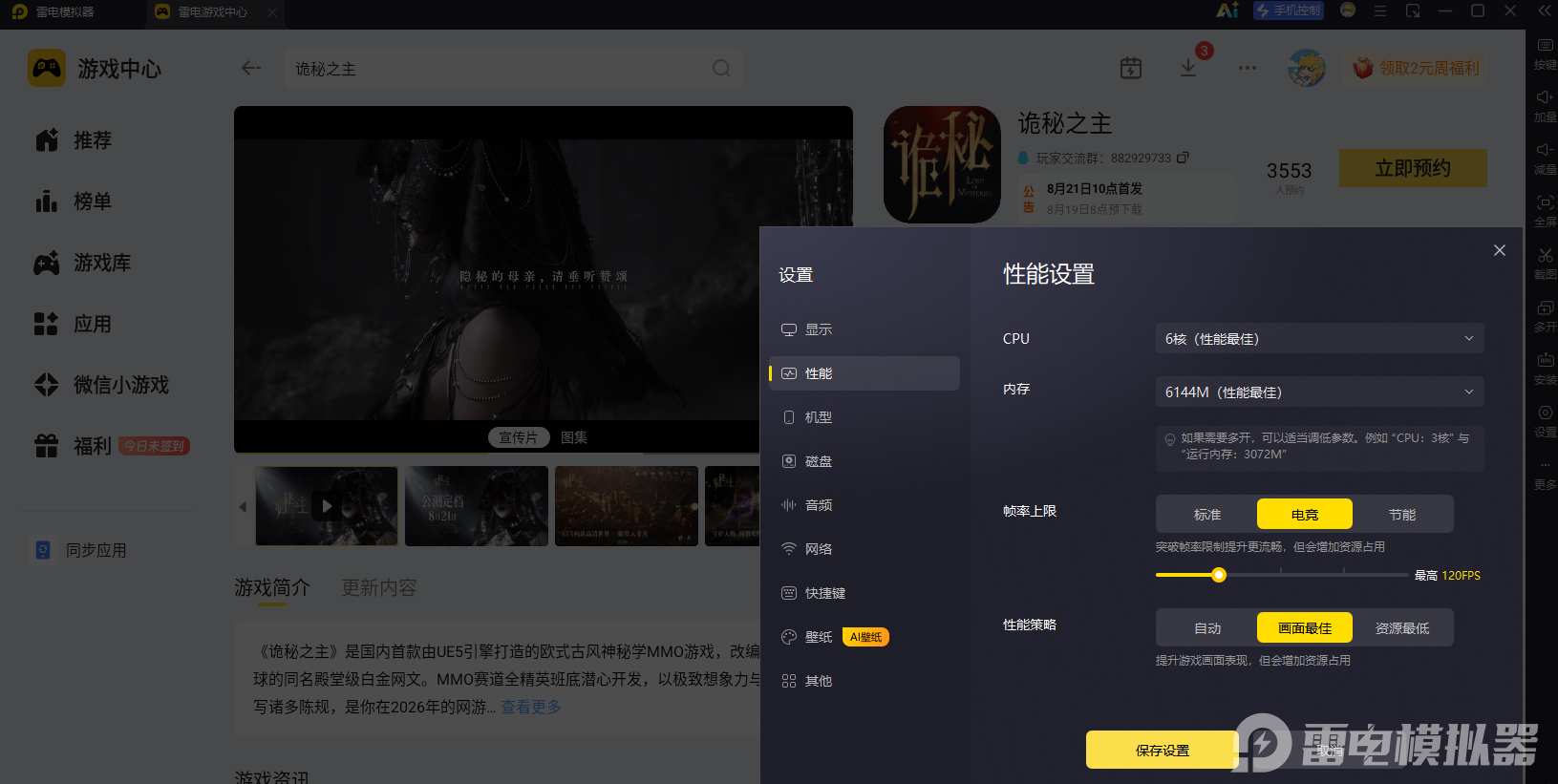Decrease volume from the right toolbar
This screenshot has width=1558, height=784.
pyautogui.click(x=1545, y=159)
